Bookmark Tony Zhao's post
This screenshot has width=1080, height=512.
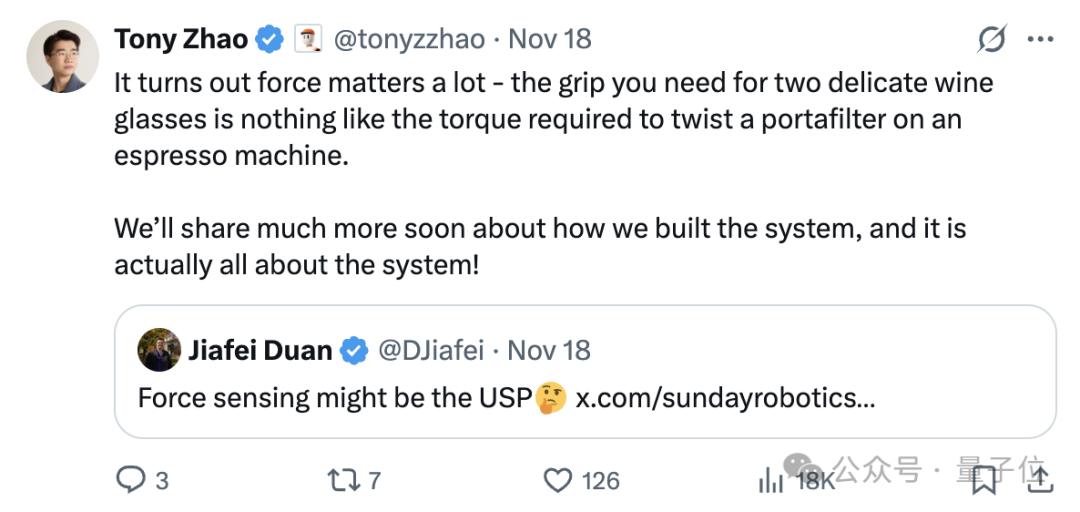[x=985, y=481]
